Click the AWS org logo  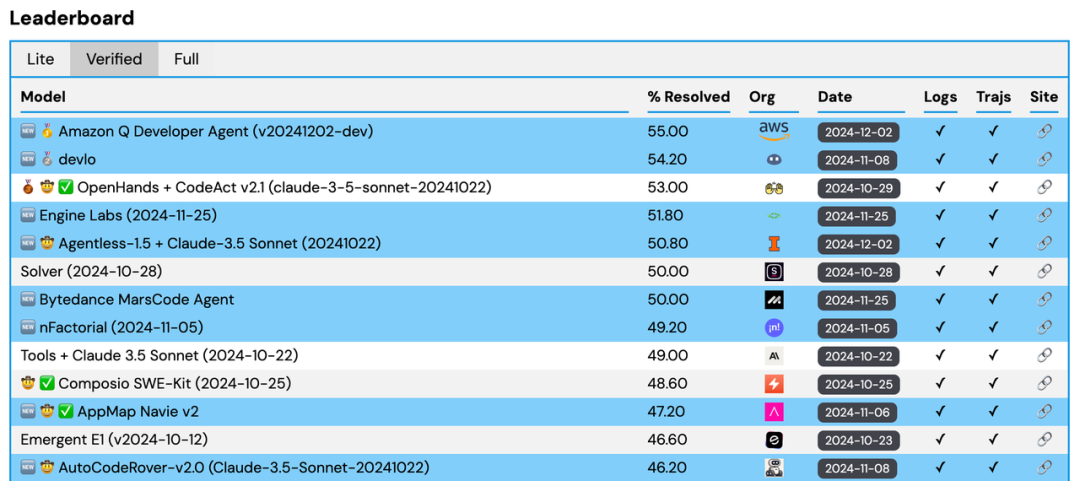774,131
